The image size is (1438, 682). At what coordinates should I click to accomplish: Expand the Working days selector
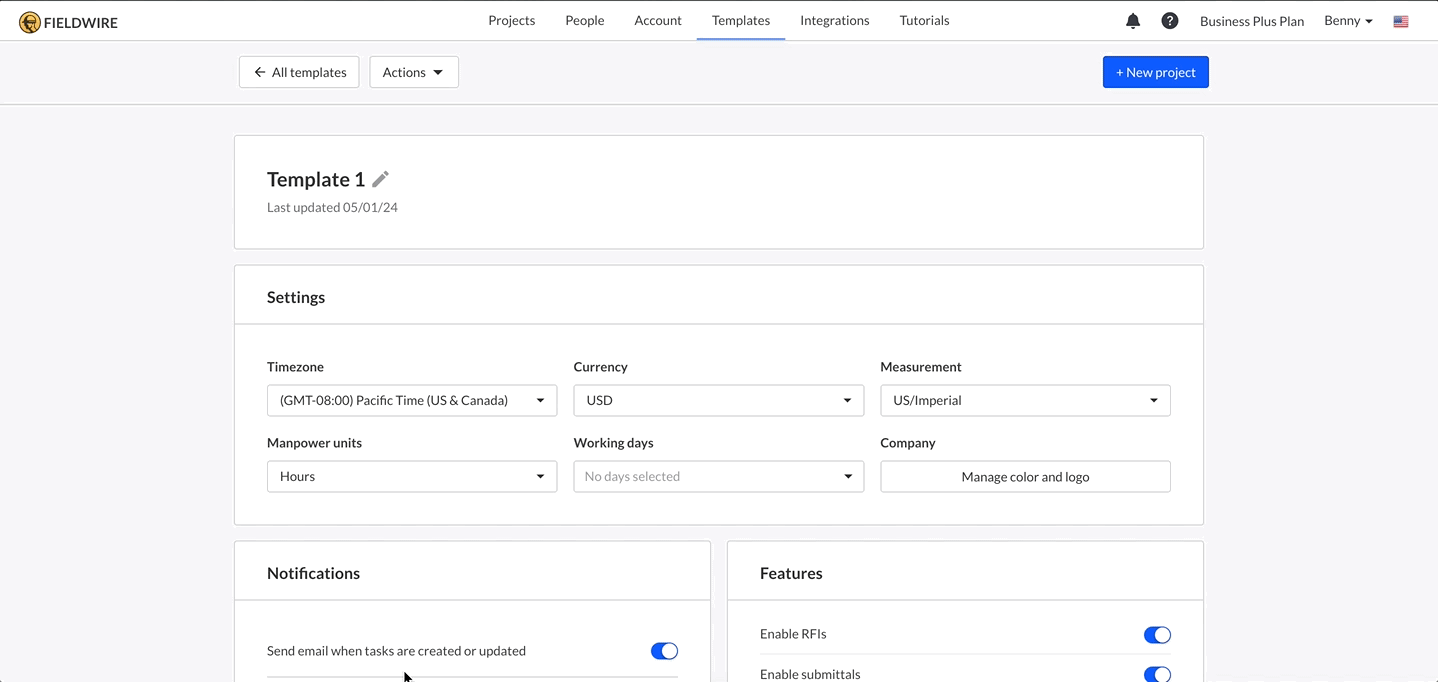click(x=718, y=476)
